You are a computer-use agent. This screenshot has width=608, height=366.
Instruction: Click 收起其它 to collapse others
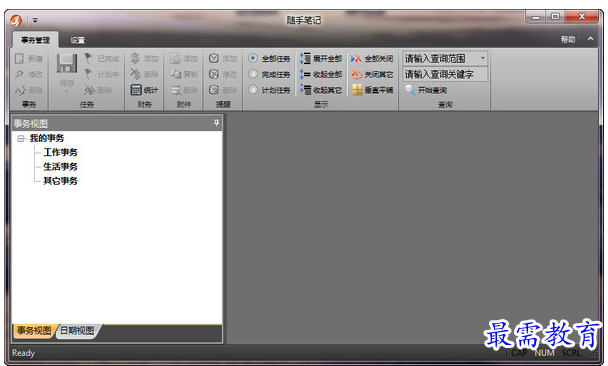pos(321,90)
